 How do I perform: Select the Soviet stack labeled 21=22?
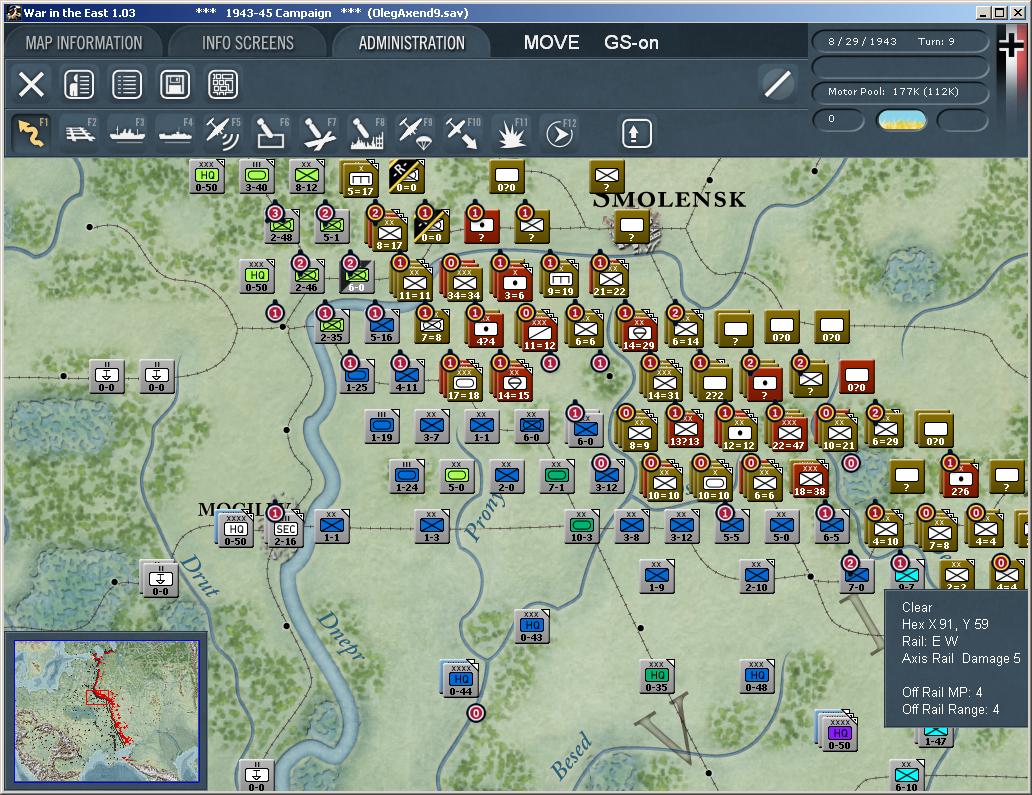(609, 280)
